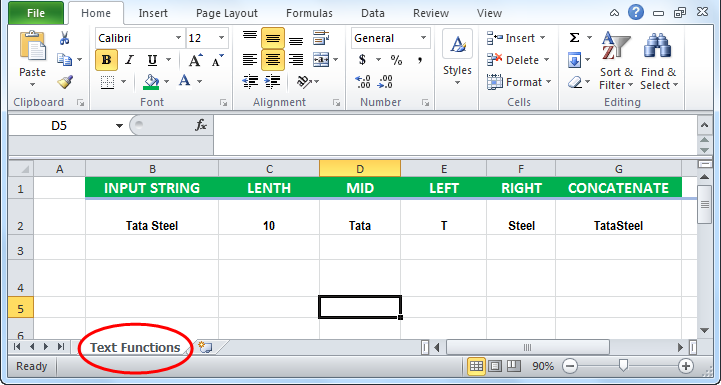This screenshot has height=385, width=721.
Task: Open the Styles gallery
Action: 457,57
